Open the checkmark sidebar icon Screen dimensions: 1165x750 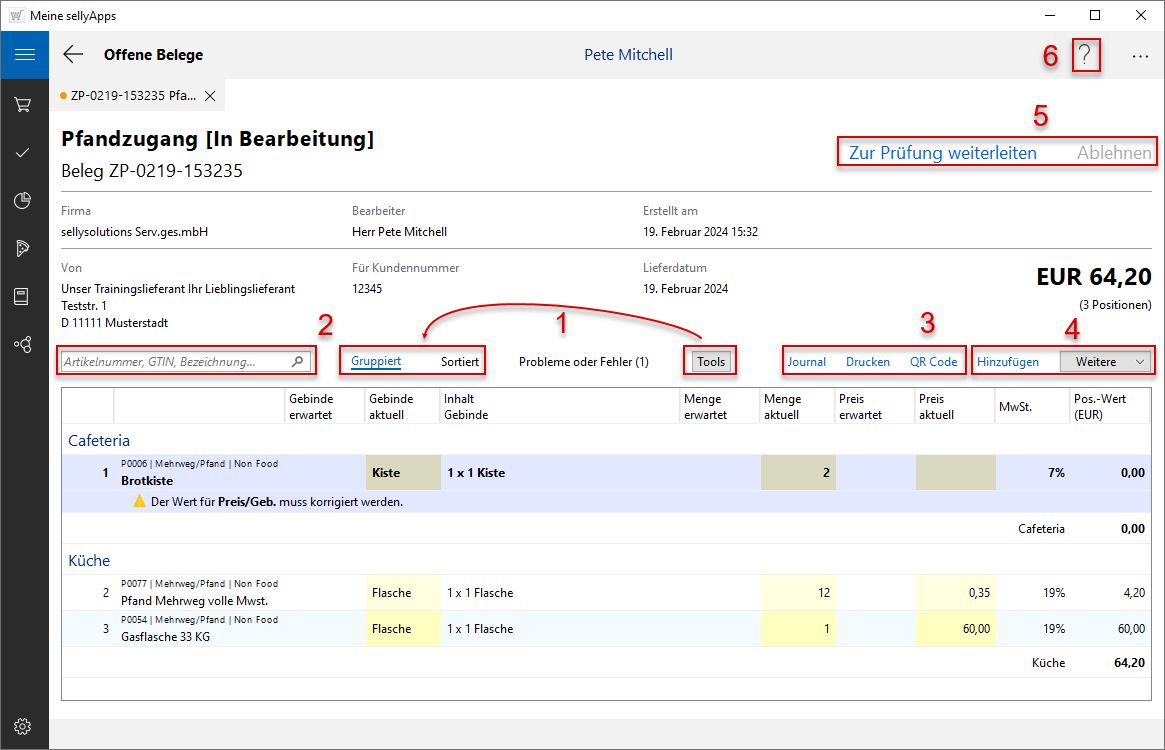coord(22,153)
